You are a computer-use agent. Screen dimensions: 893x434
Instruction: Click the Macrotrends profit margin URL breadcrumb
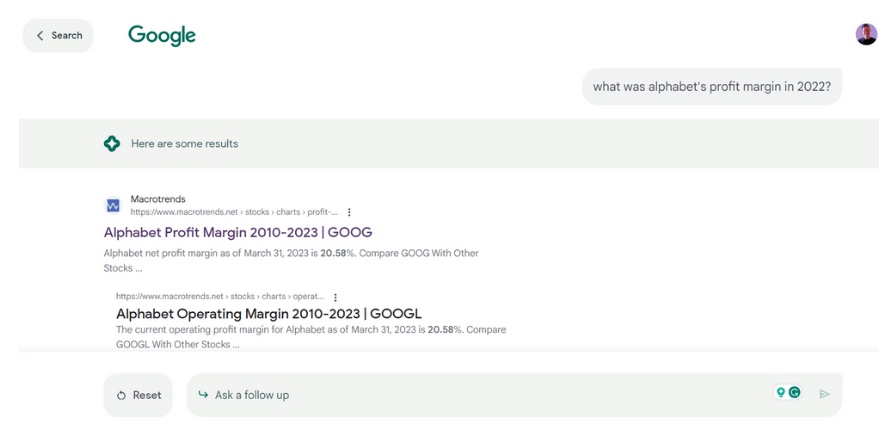(x=234, y=212)
